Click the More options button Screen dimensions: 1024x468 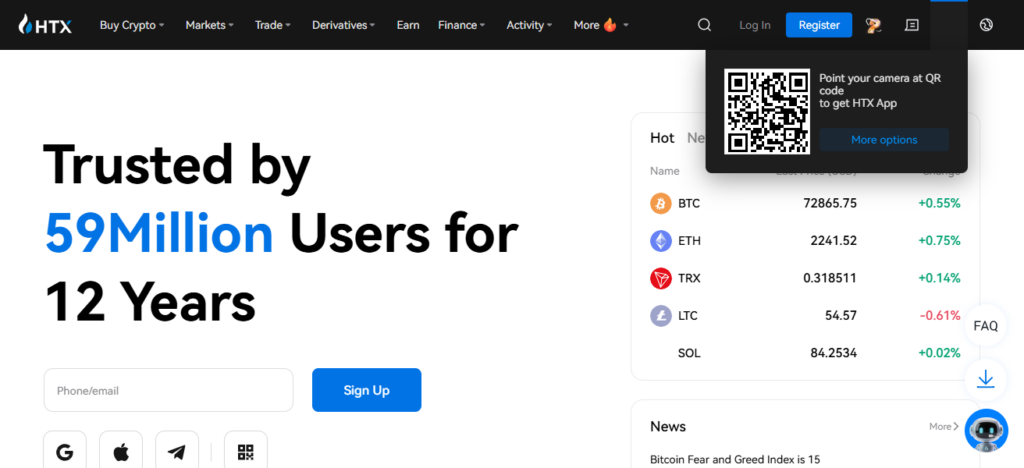884,140
